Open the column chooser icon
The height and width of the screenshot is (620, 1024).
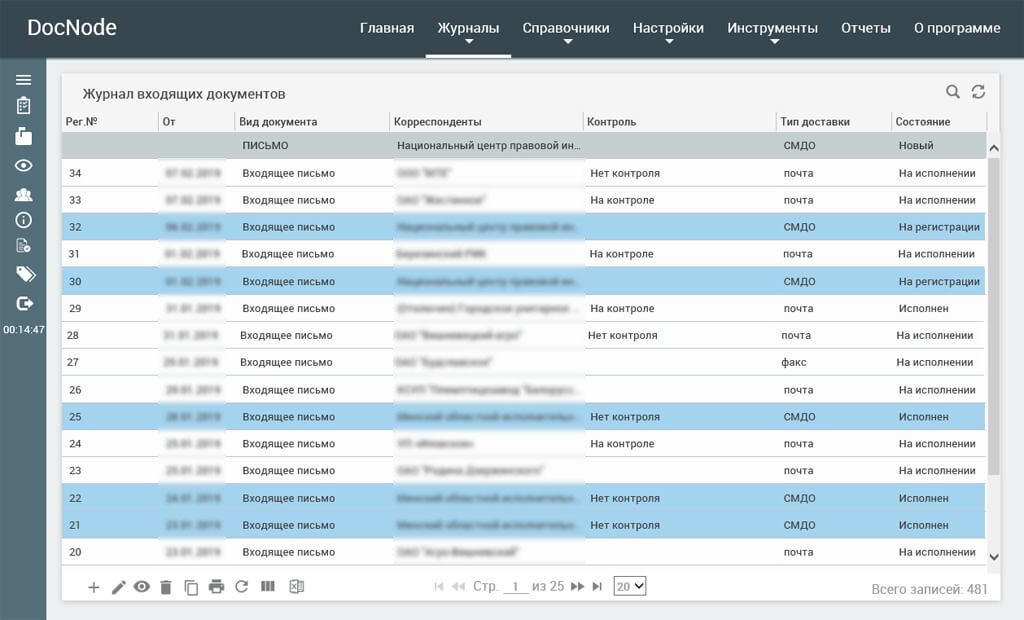click(x=268, y=586)
